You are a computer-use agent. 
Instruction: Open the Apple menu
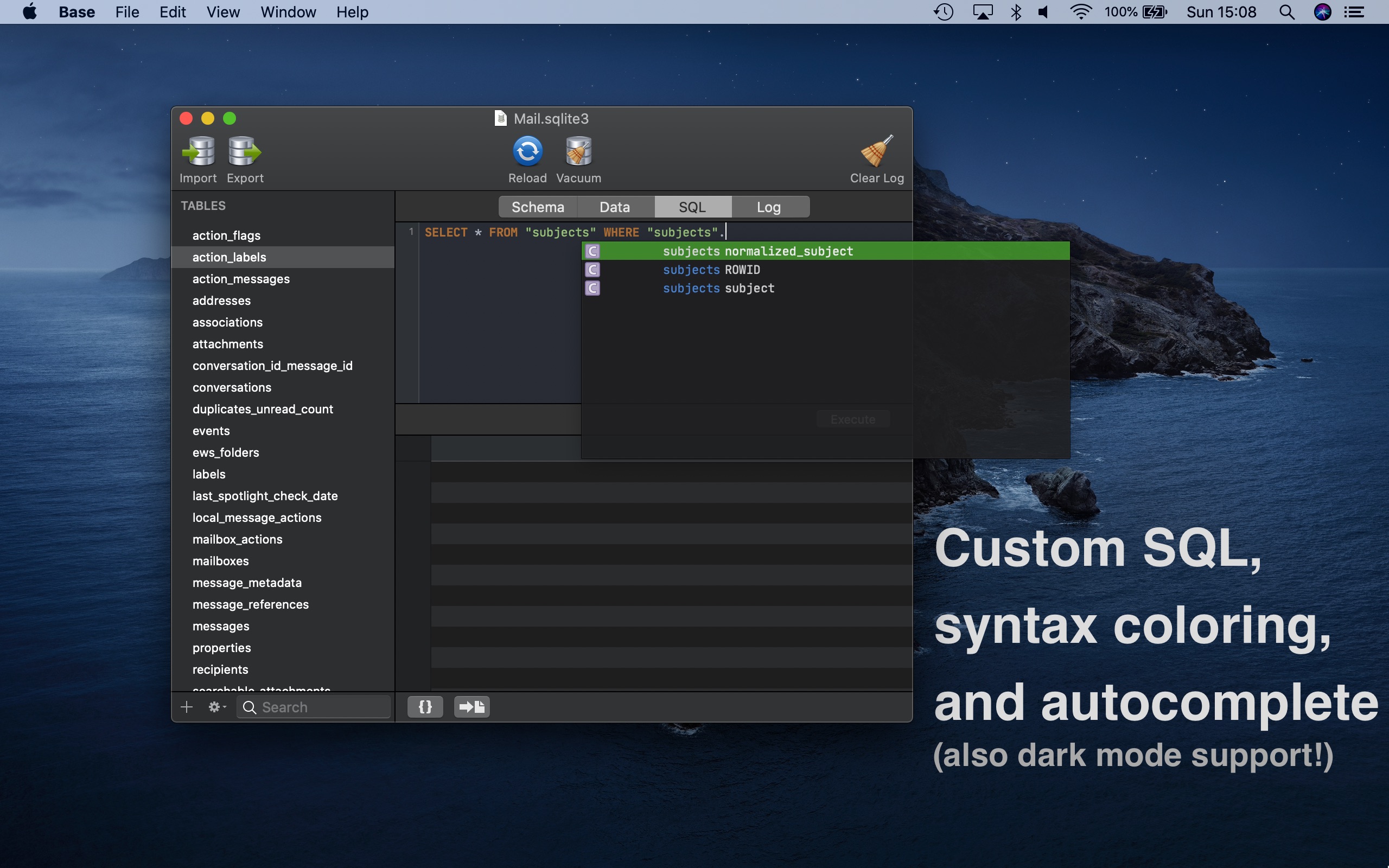coord(30,11)
